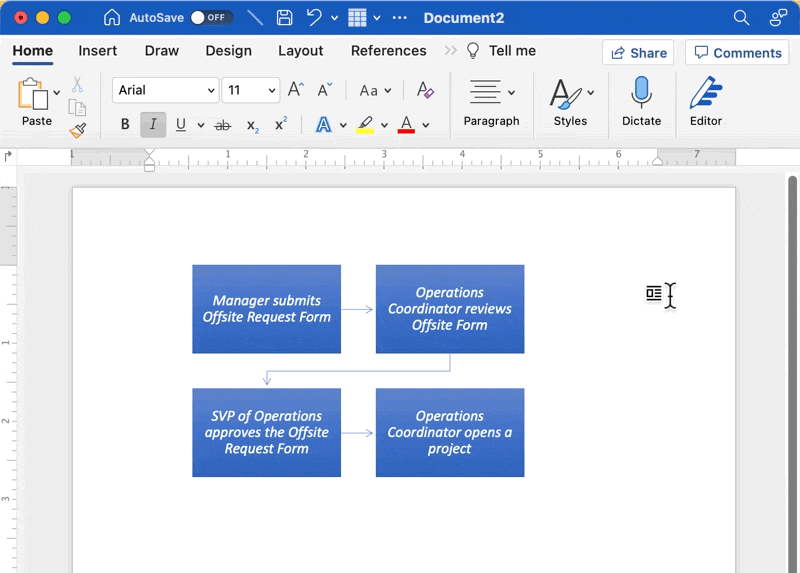Click the Format Painter brush icon
This screenshot has width=800, height=573.
78,130
